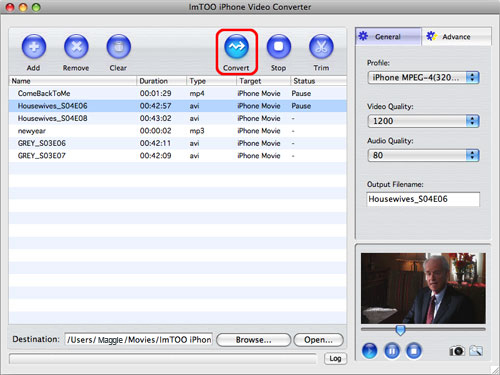This screenshot has height=375, width=500.
Task: Stop the preview playback
Action: tap(414, 351)
